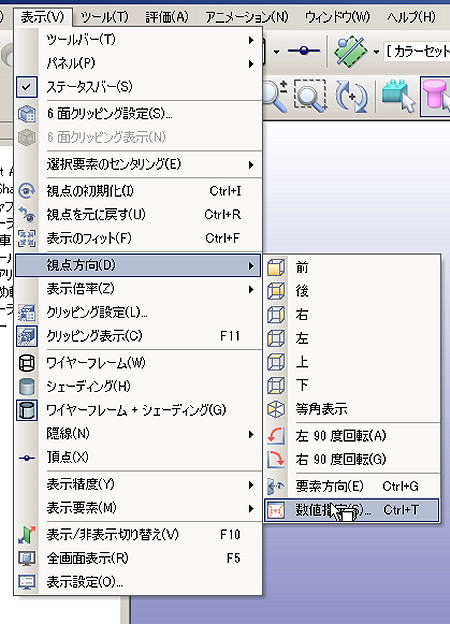Select 等角表示 isometric view
Image resolution: width=450 pixels, height=624 pixels.
pyautogui.click(x=352, y=409)
